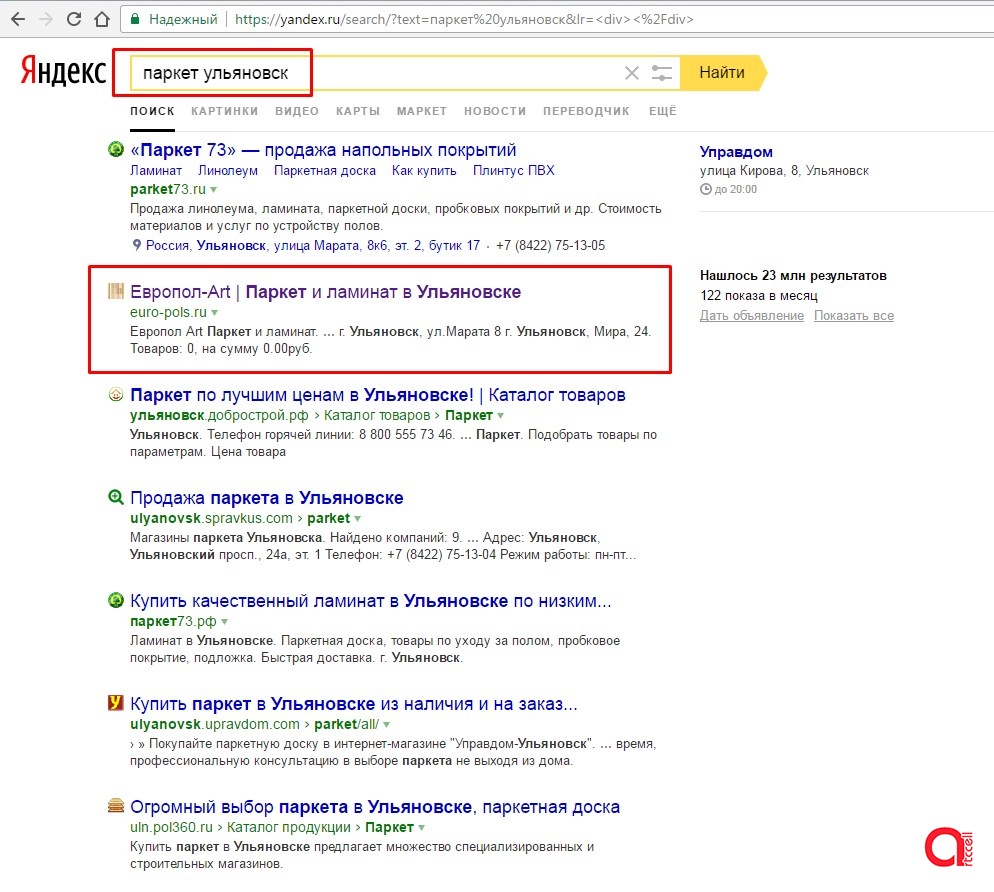Click favicon of spravkus.com result

115,497
